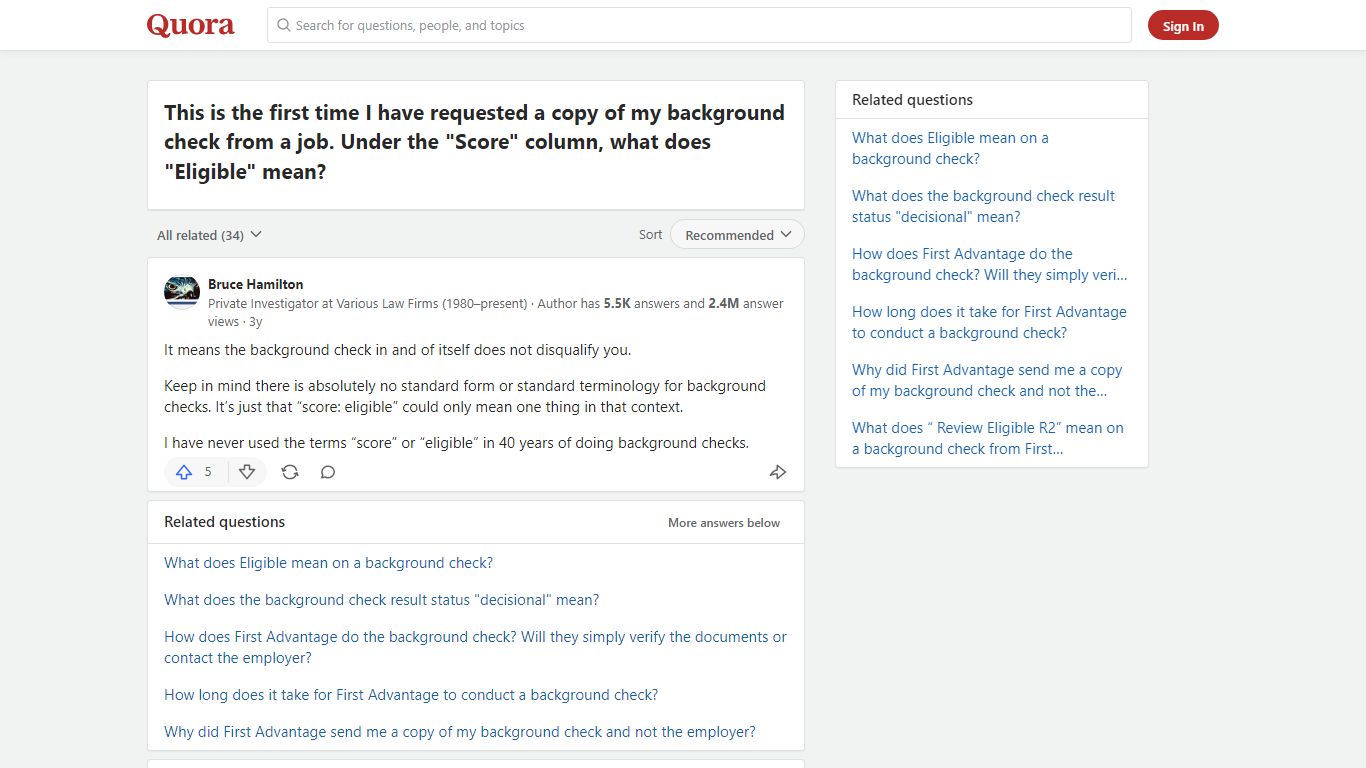This screenshot has height=768, width=1366.
Task: Click the Sign In button
Action: click(1183, 26)
